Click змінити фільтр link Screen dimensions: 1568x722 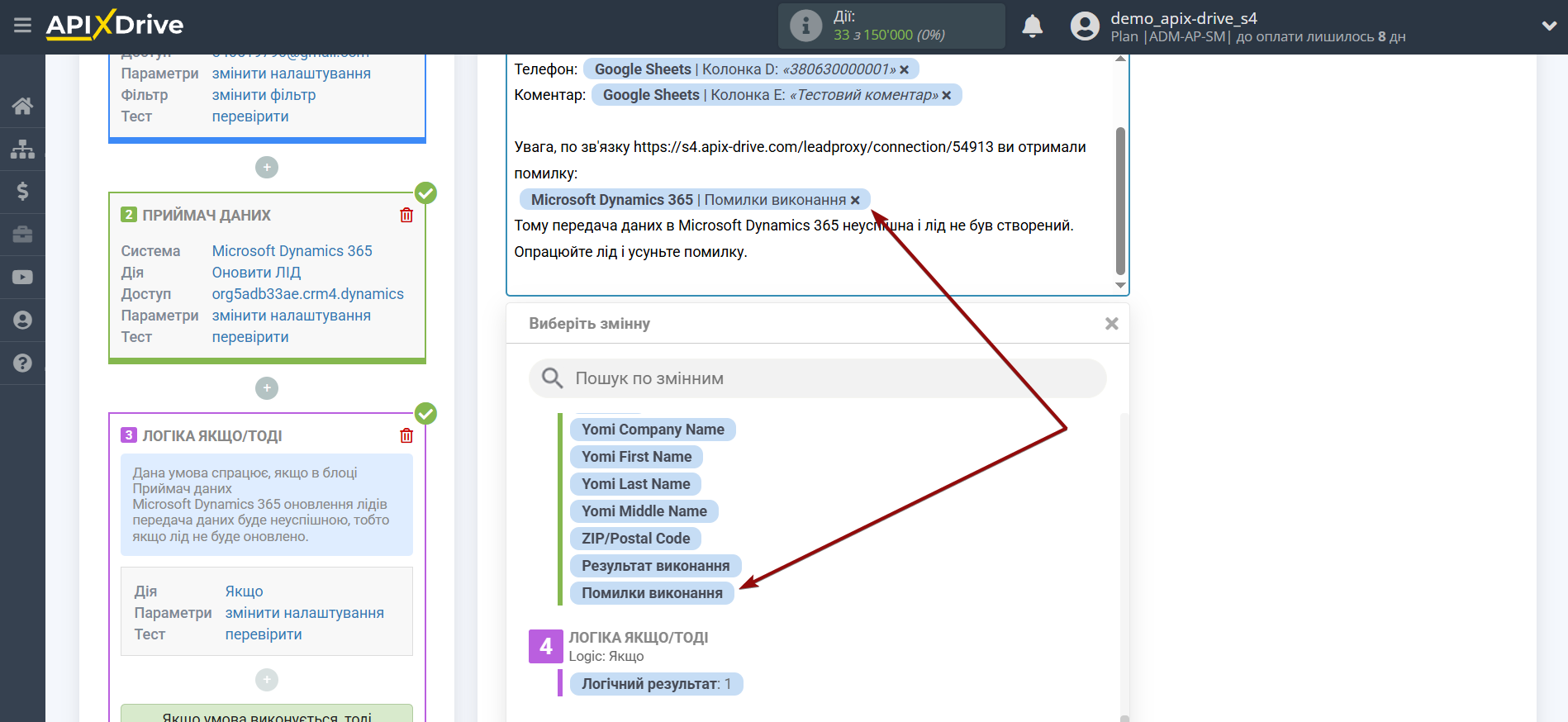click(x=264, y=95)
